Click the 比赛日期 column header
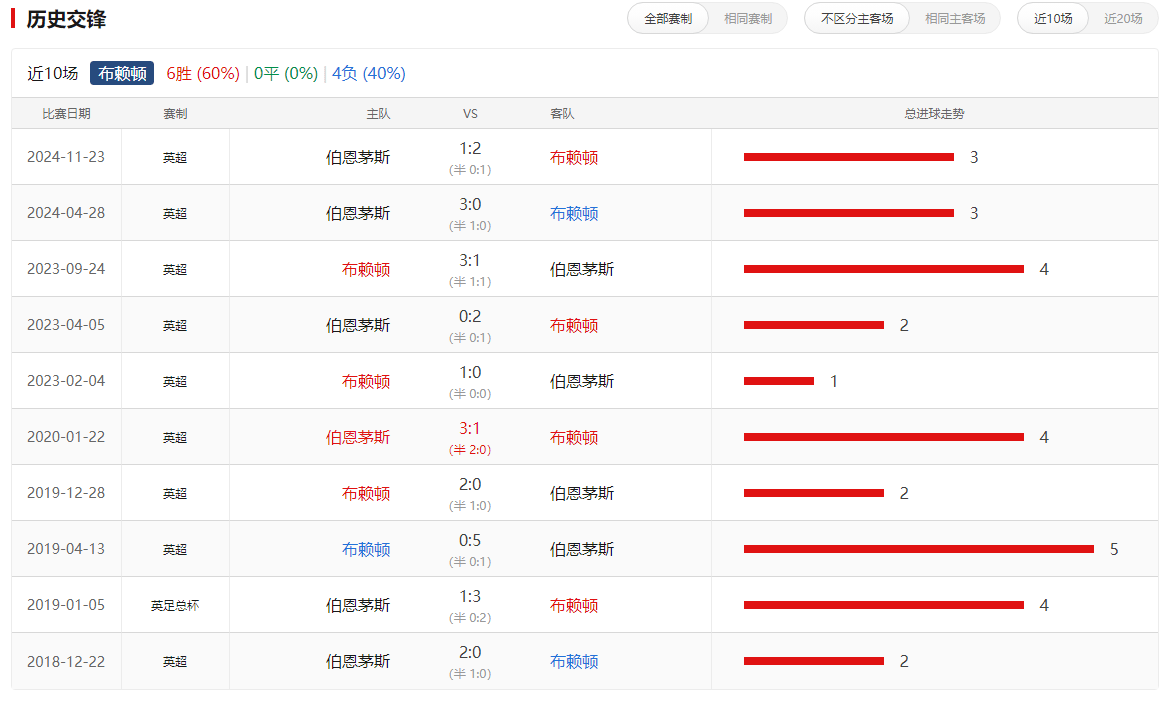1166x711 pixels. pyautogui.click(x=66, y=114)
